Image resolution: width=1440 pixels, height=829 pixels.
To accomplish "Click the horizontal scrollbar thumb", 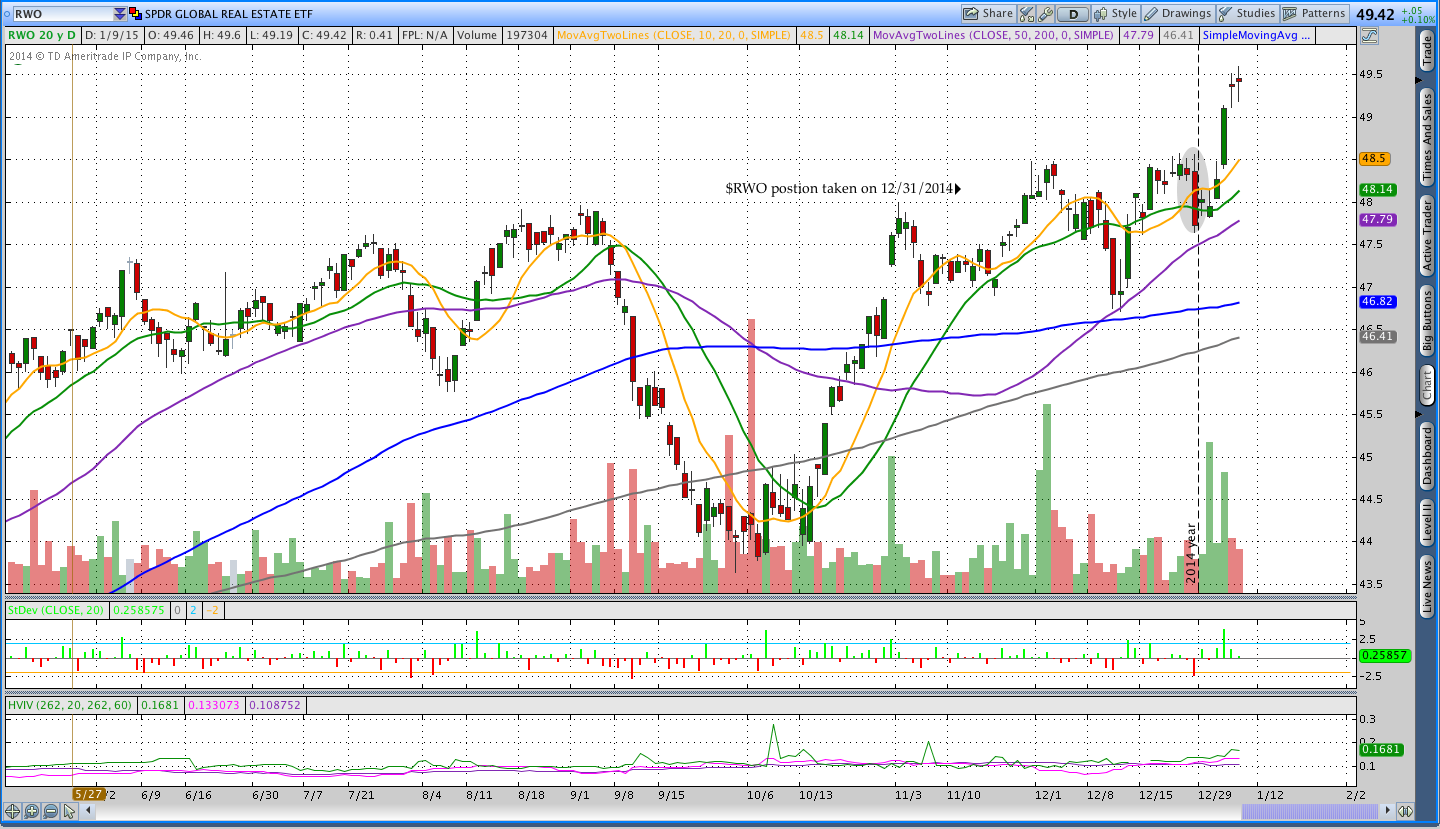I will [1310, 811].
